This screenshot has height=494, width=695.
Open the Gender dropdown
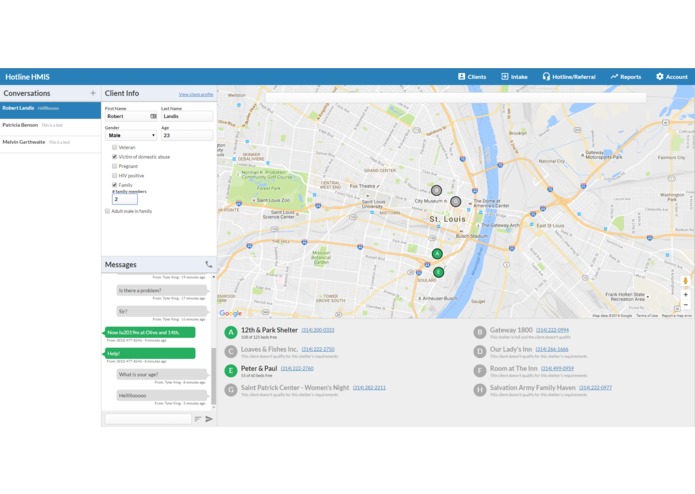[x=131, y=135]
